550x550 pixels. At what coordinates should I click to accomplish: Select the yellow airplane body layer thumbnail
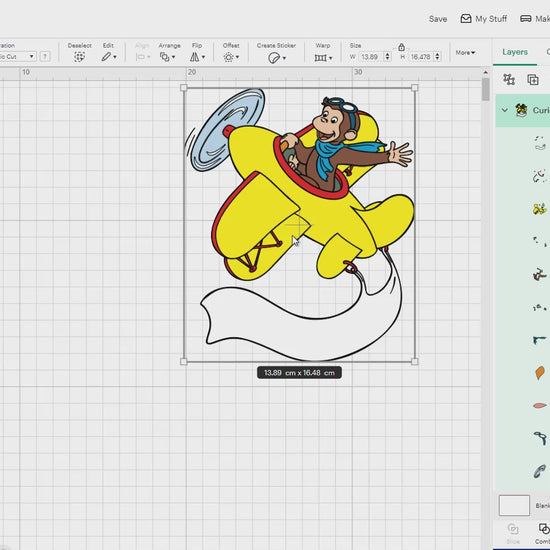point(540,209)
